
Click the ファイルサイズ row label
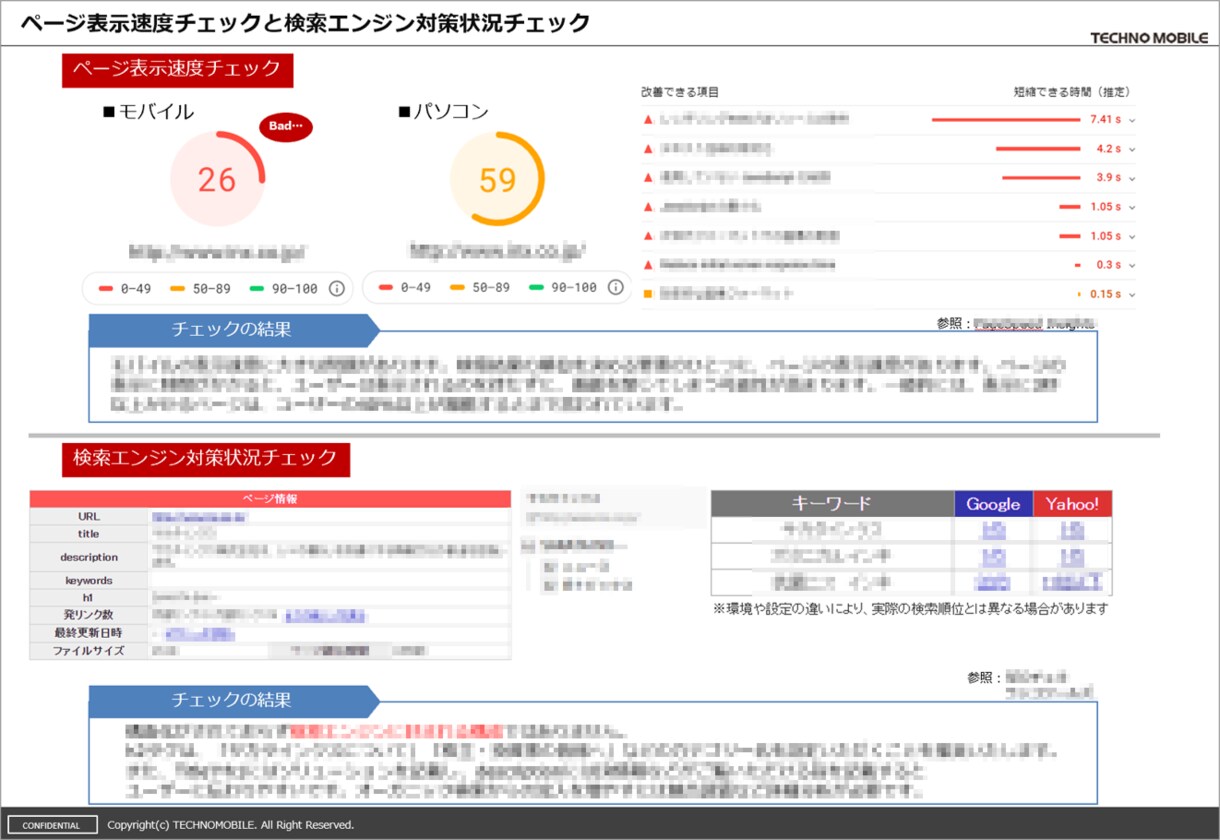(x=89, y=650)
